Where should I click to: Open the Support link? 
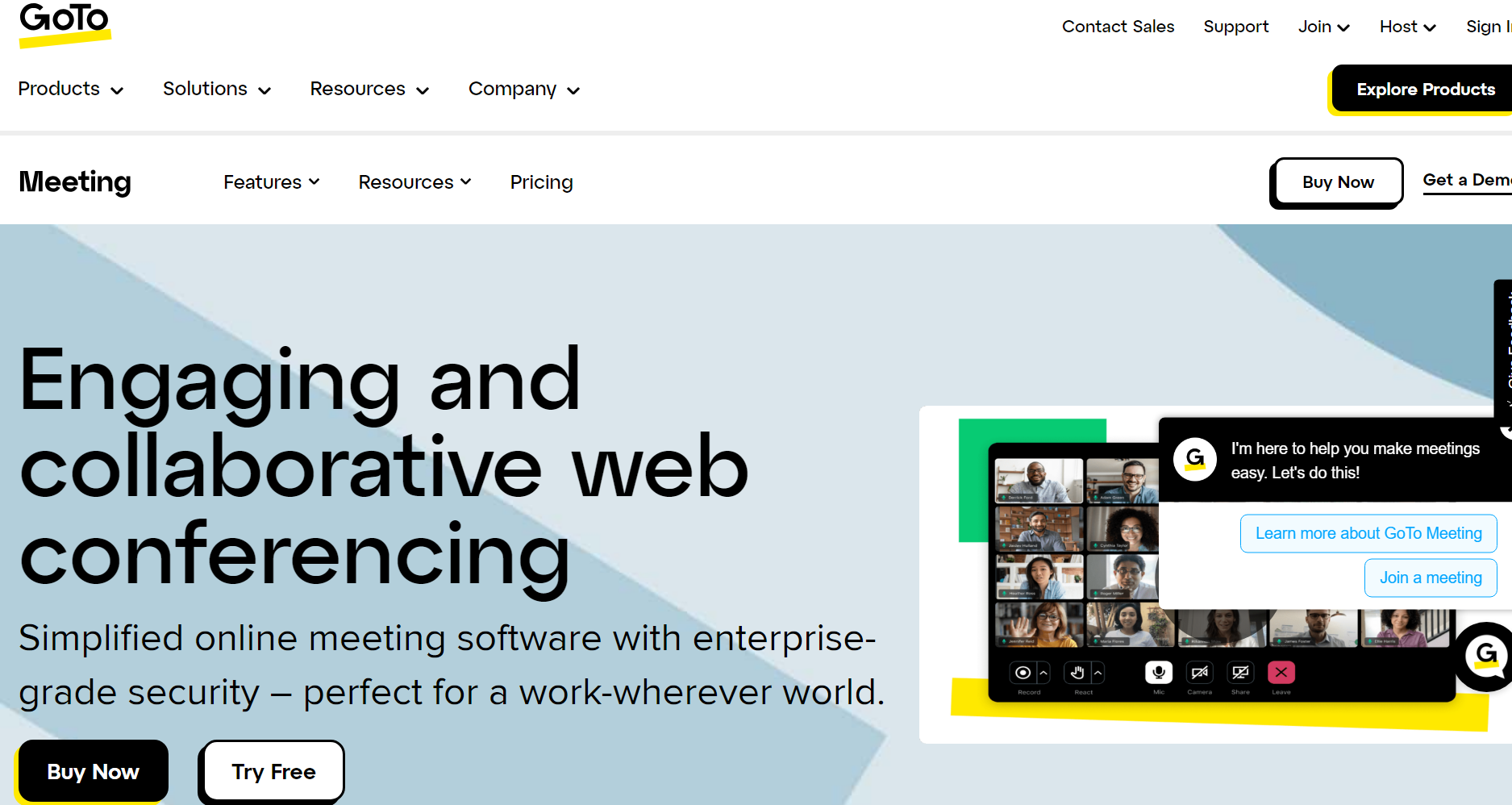tap(1235, 27)
